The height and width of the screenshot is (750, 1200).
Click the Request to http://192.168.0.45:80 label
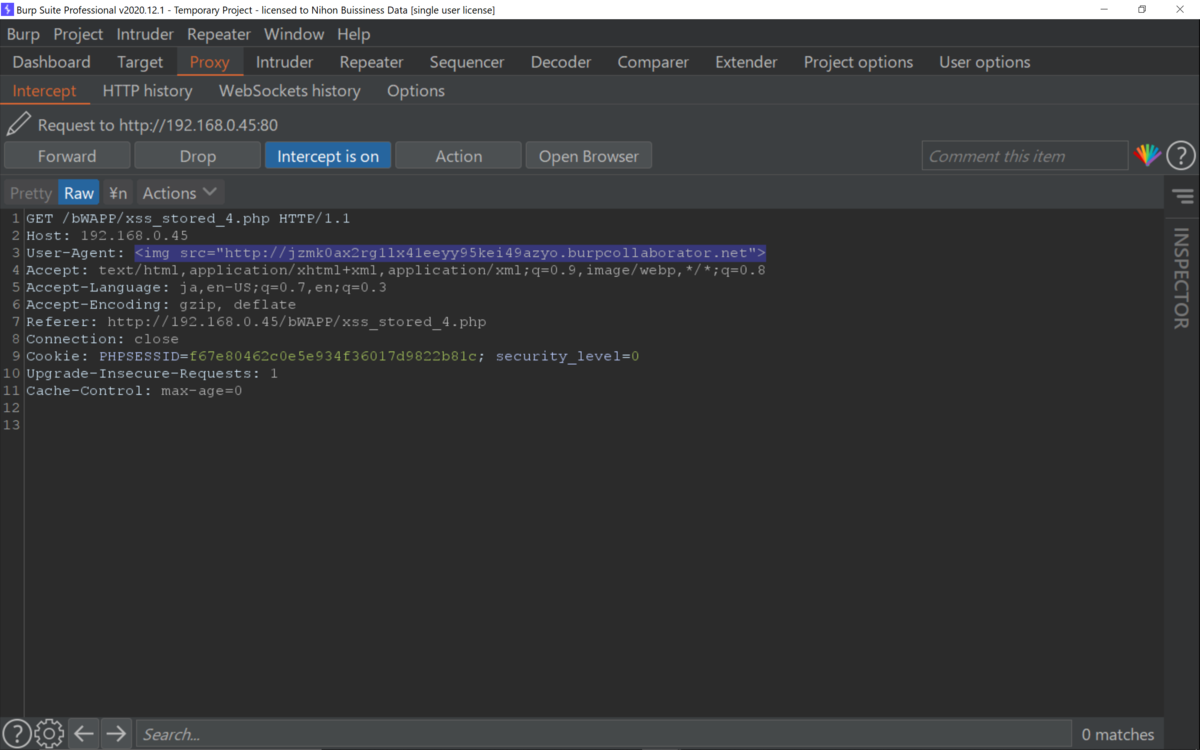(158, 126)
